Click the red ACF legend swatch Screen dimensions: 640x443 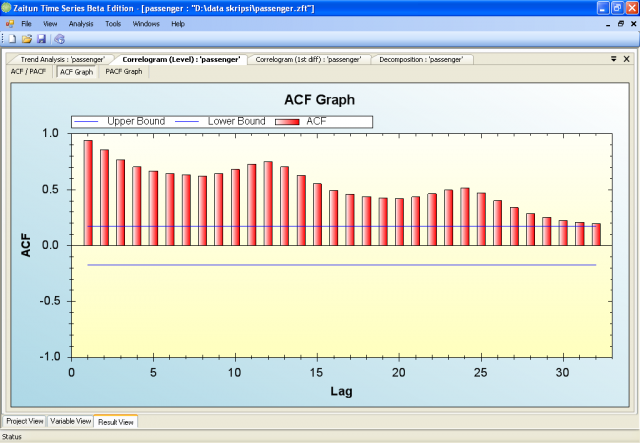point(287,121)
